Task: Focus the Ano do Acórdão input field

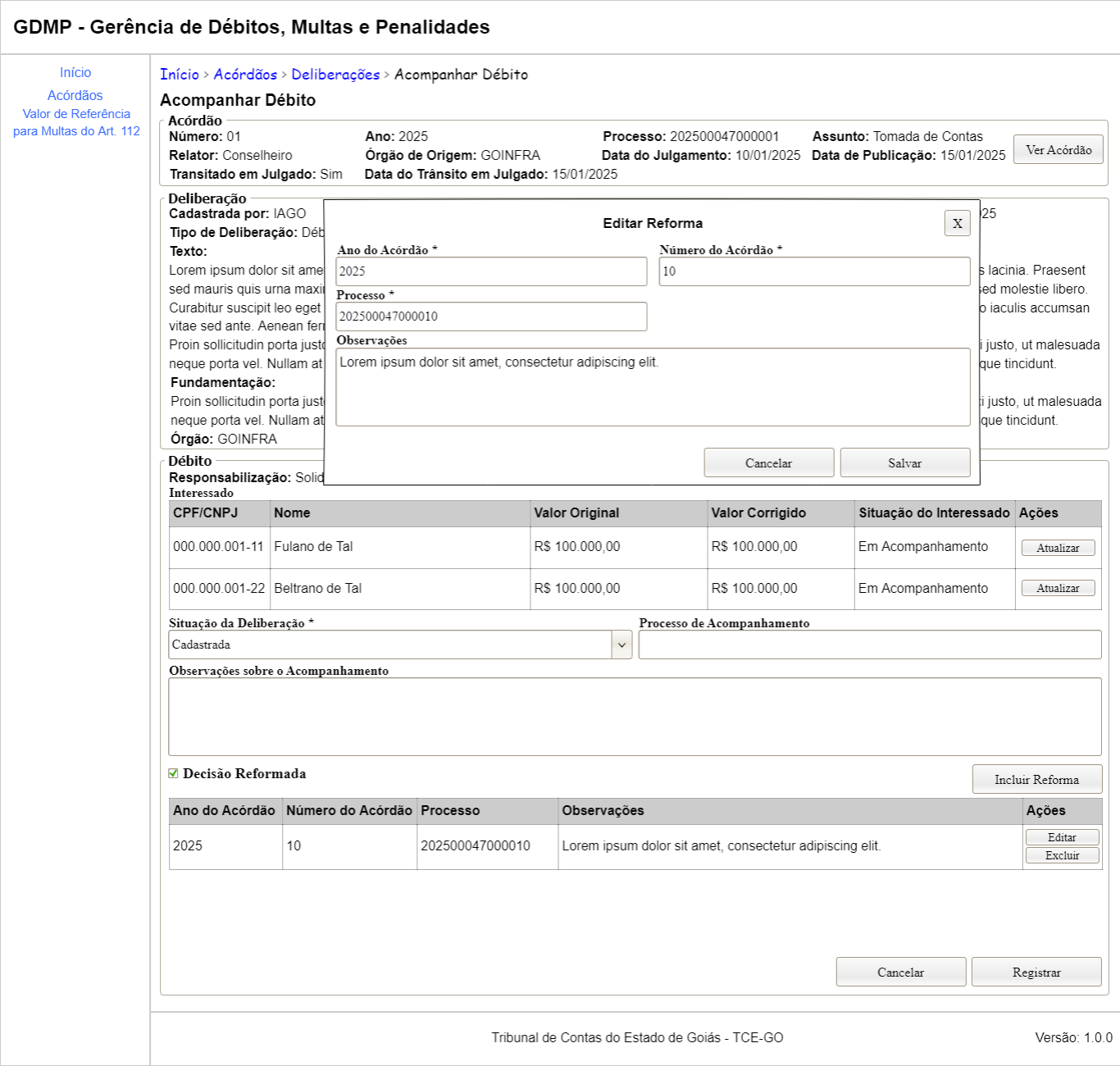Action: pos(491,271)
